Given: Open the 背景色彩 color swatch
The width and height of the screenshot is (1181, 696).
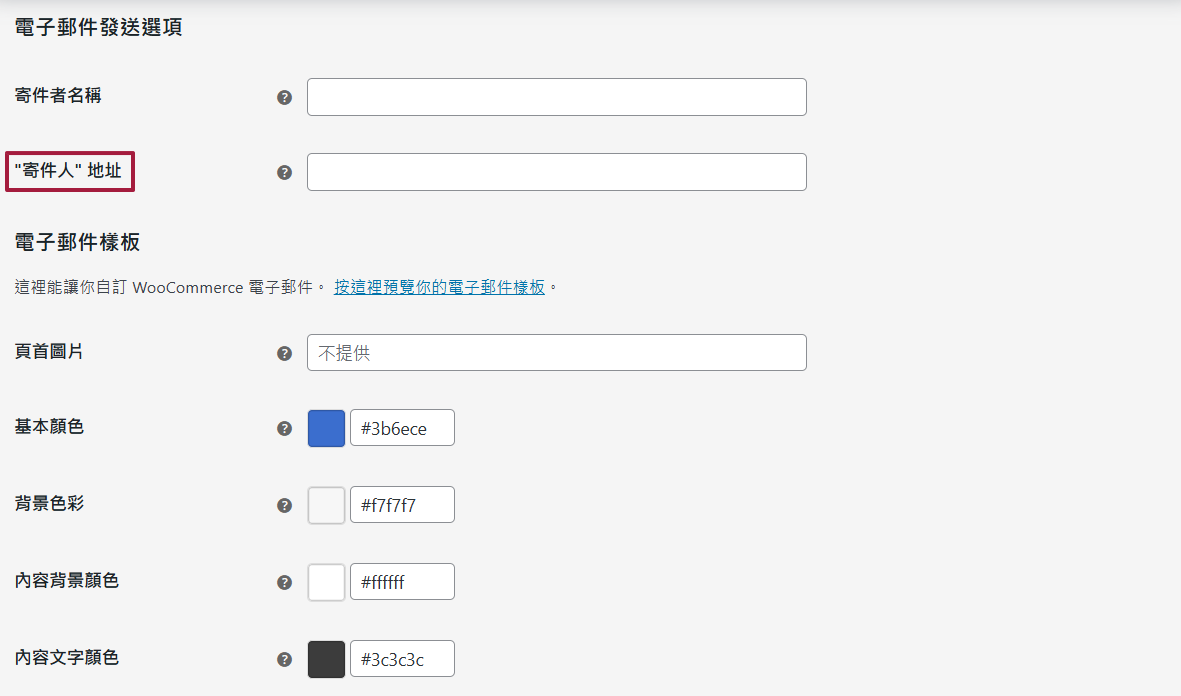Looking at the screenshot, I should pyautogui.click(x=325, y=504).
